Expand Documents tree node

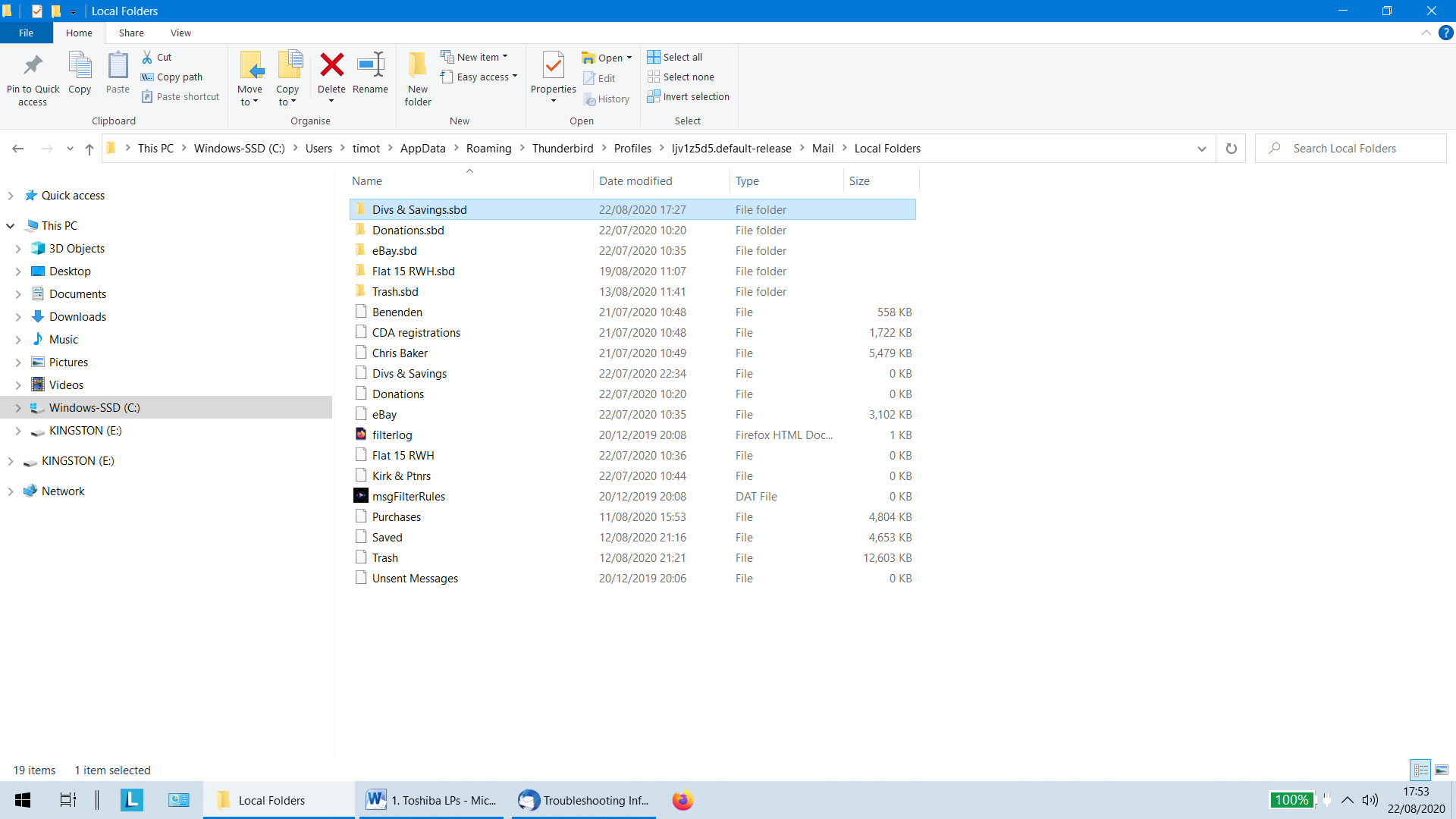click(x=18, y=294)
